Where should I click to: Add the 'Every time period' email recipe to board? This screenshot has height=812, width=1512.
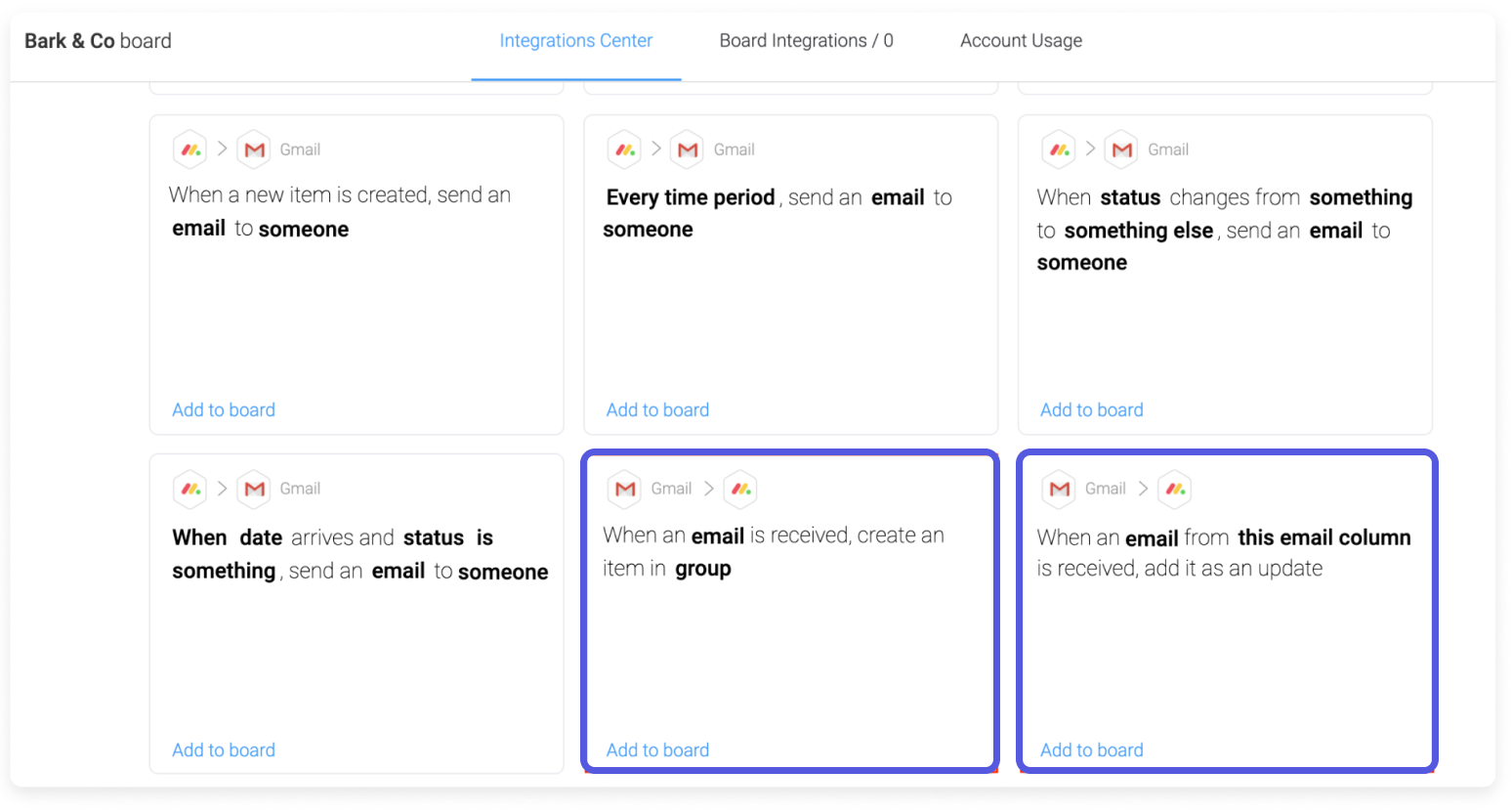[656, 409]
